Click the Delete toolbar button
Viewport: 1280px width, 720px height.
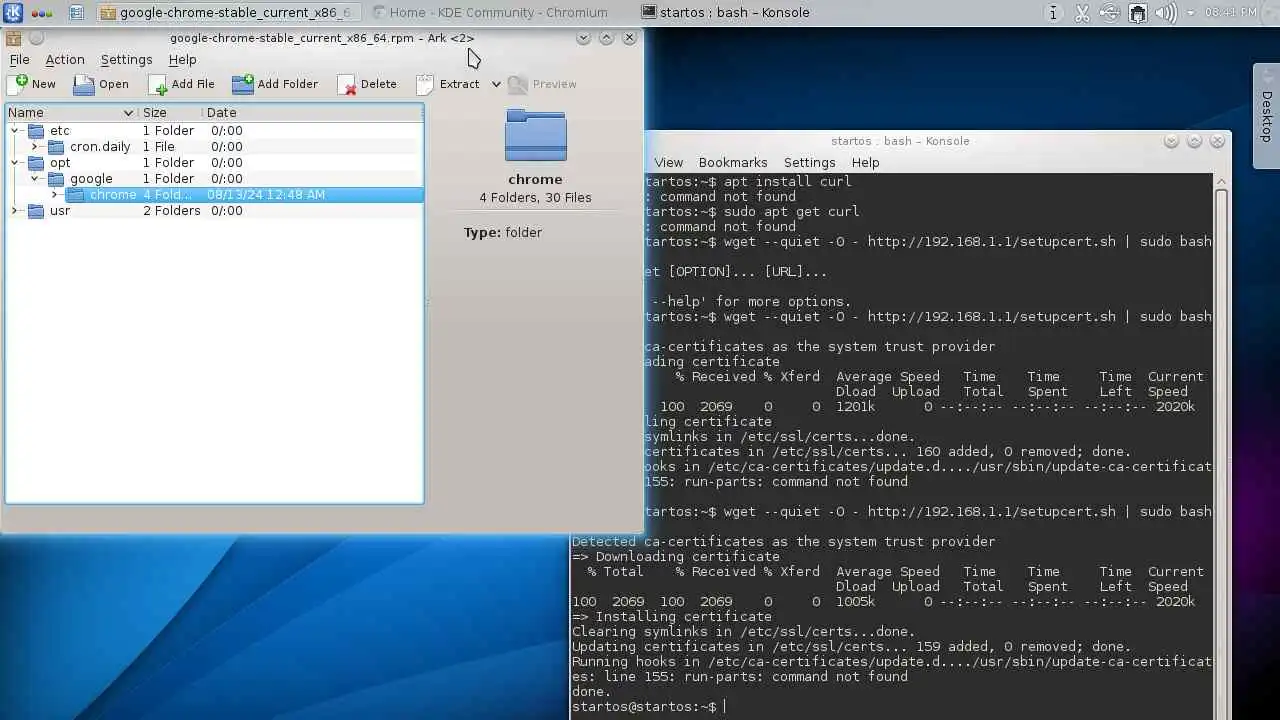coord(367,84)
